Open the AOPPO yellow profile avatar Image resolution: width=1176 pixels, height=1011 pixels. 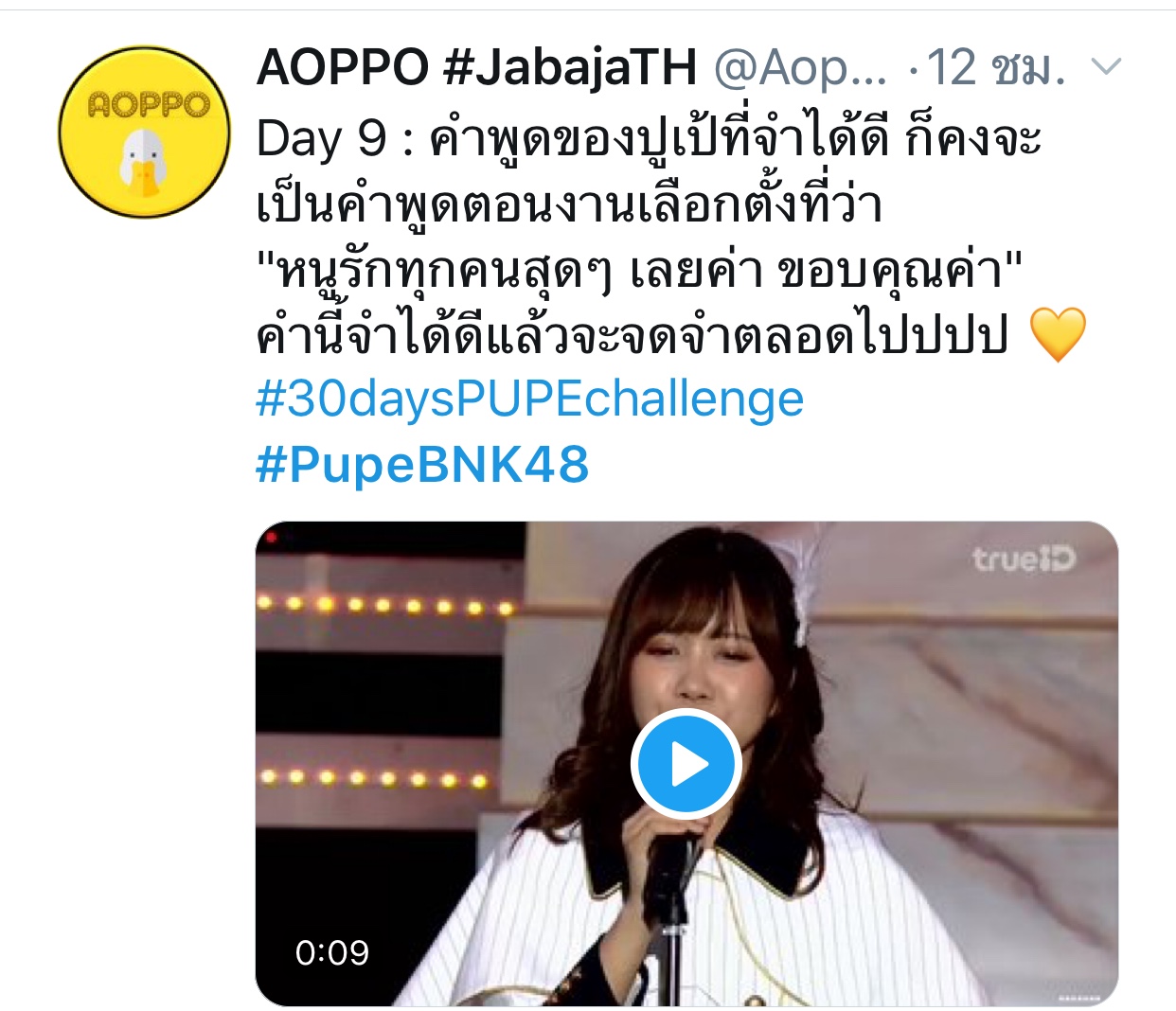click(144, 133)
